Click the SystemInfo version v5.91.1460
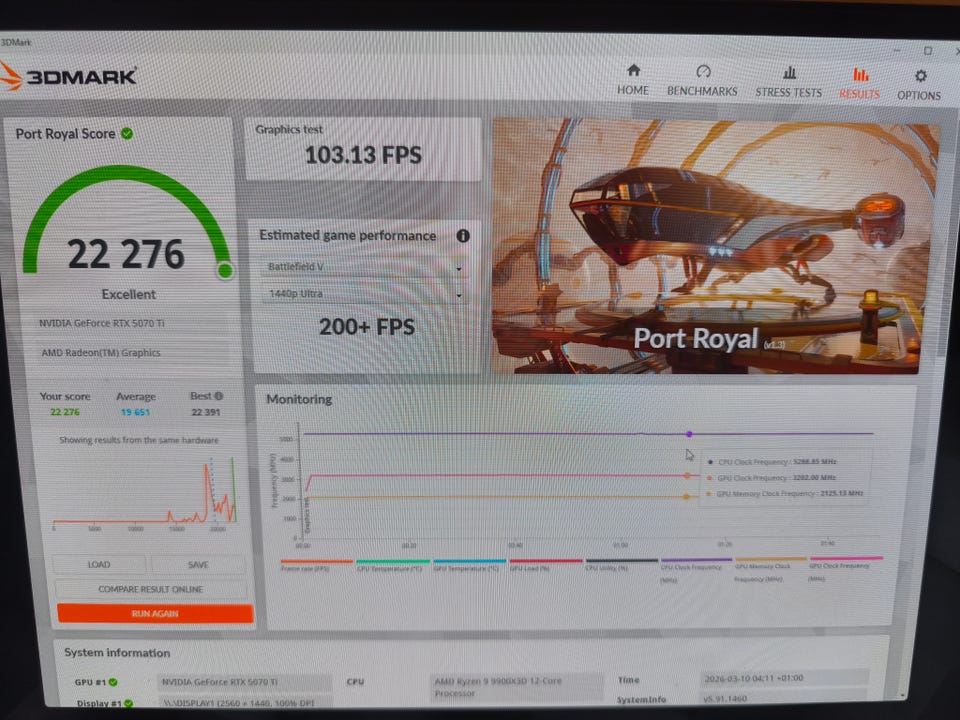Viewport: 960px width, 720px height. pos(784,699)
